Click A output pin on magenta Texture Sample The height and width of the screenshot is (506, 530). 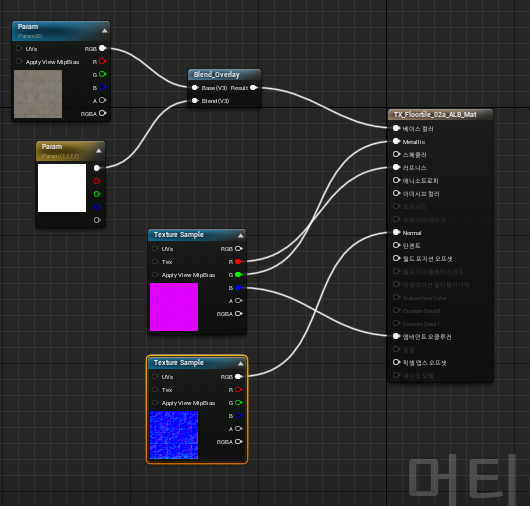pyautogui.click(x=239, y=300)
